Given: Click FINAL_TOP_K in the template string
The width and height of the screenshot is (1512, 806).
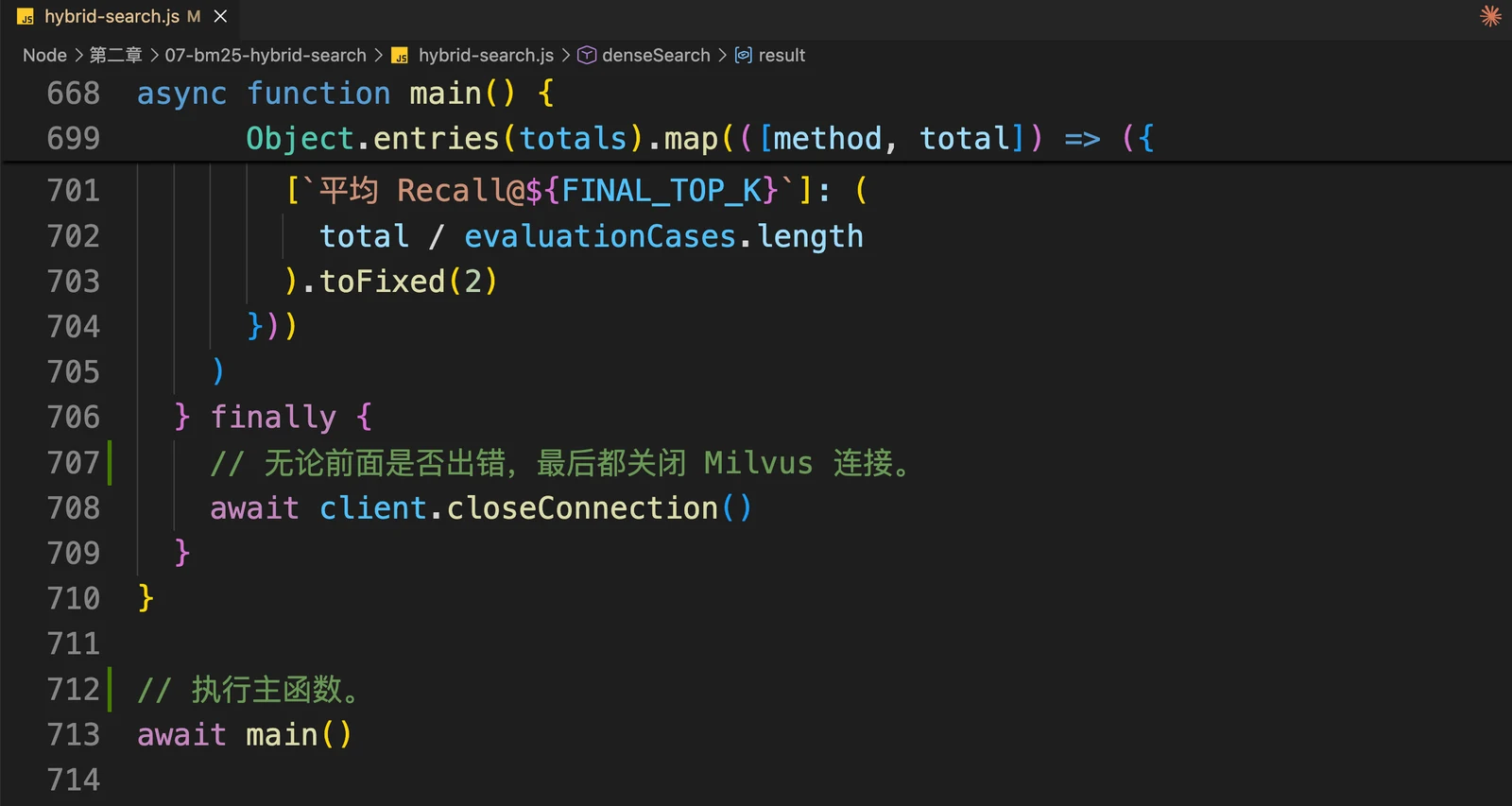Looking at the screenshot, I should [x=661, y=191].
